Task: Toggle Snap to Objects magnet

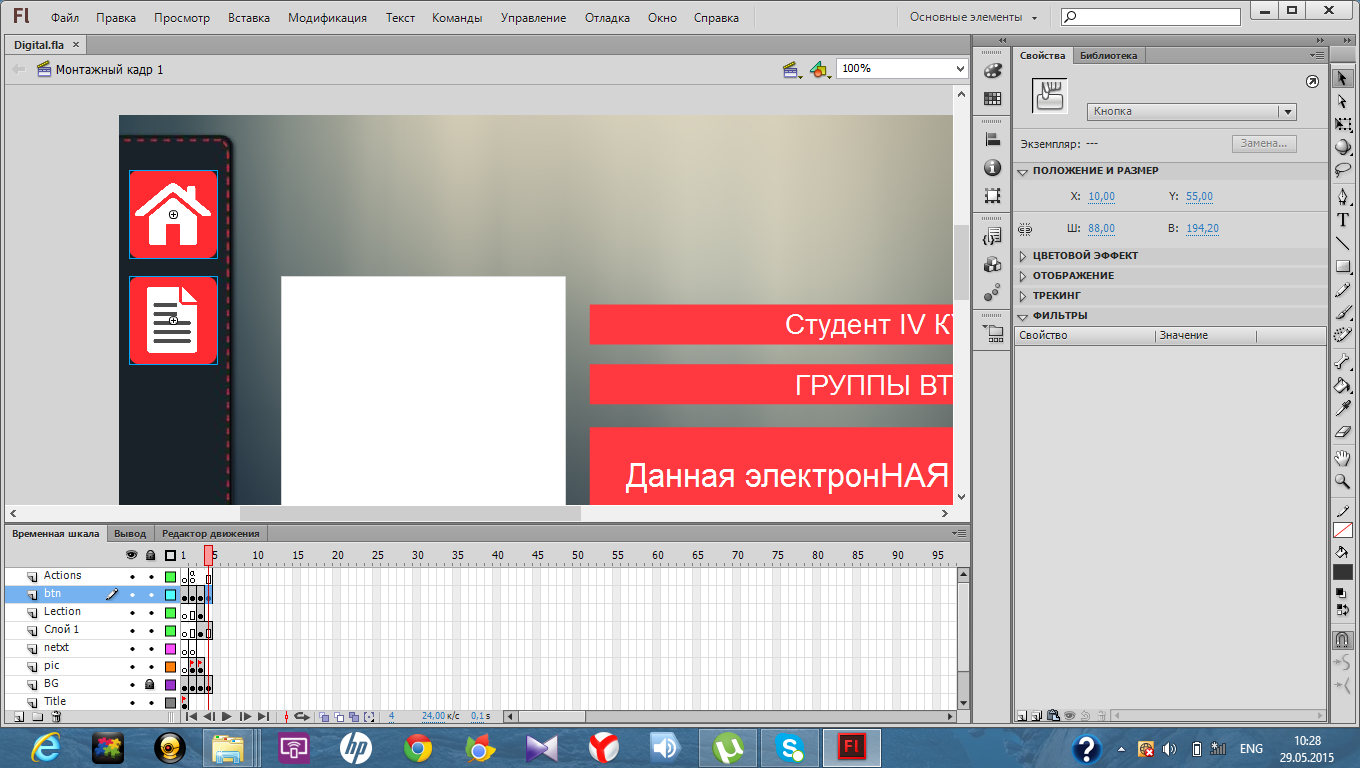Action: pos(1343,638)
